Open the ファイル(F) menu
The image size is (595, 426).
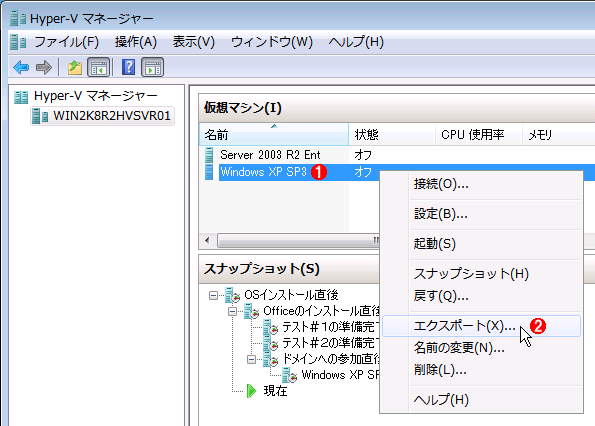66,42
